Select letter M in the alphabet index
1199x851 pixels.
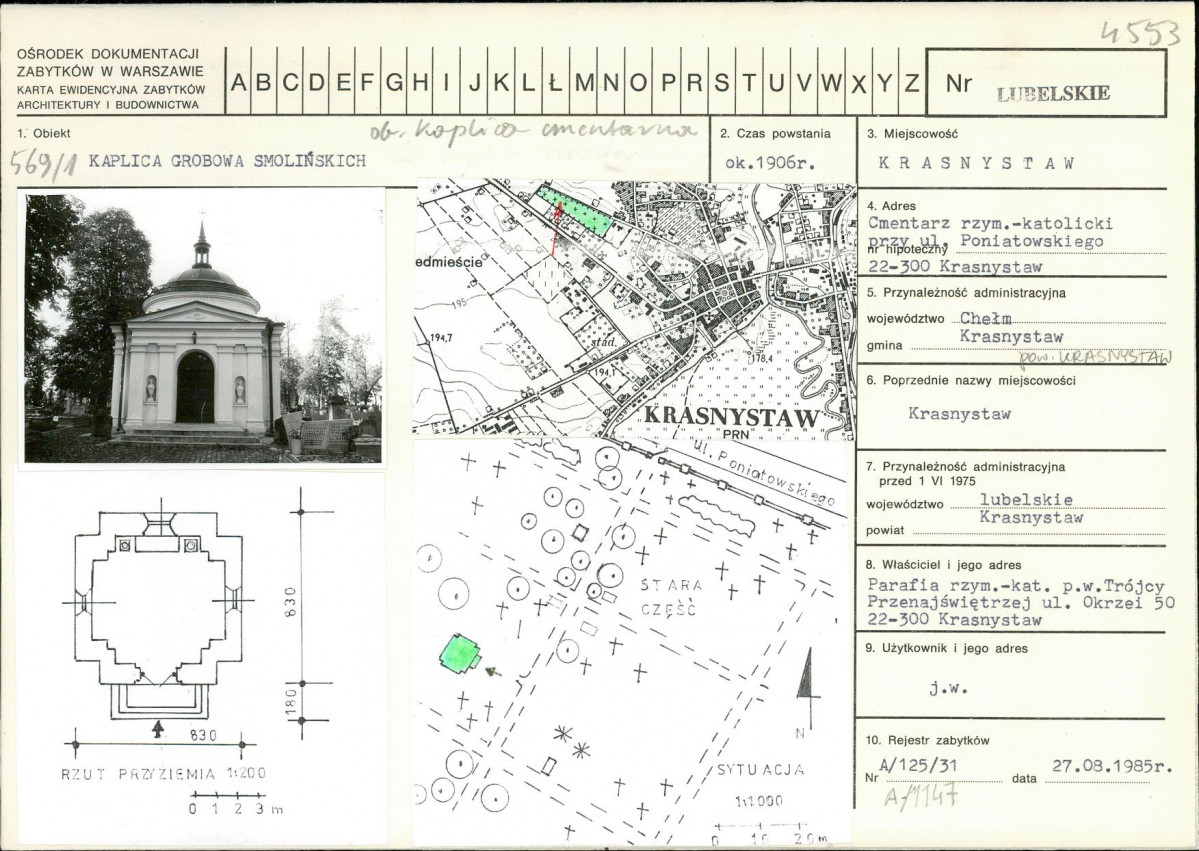point(583,82)
